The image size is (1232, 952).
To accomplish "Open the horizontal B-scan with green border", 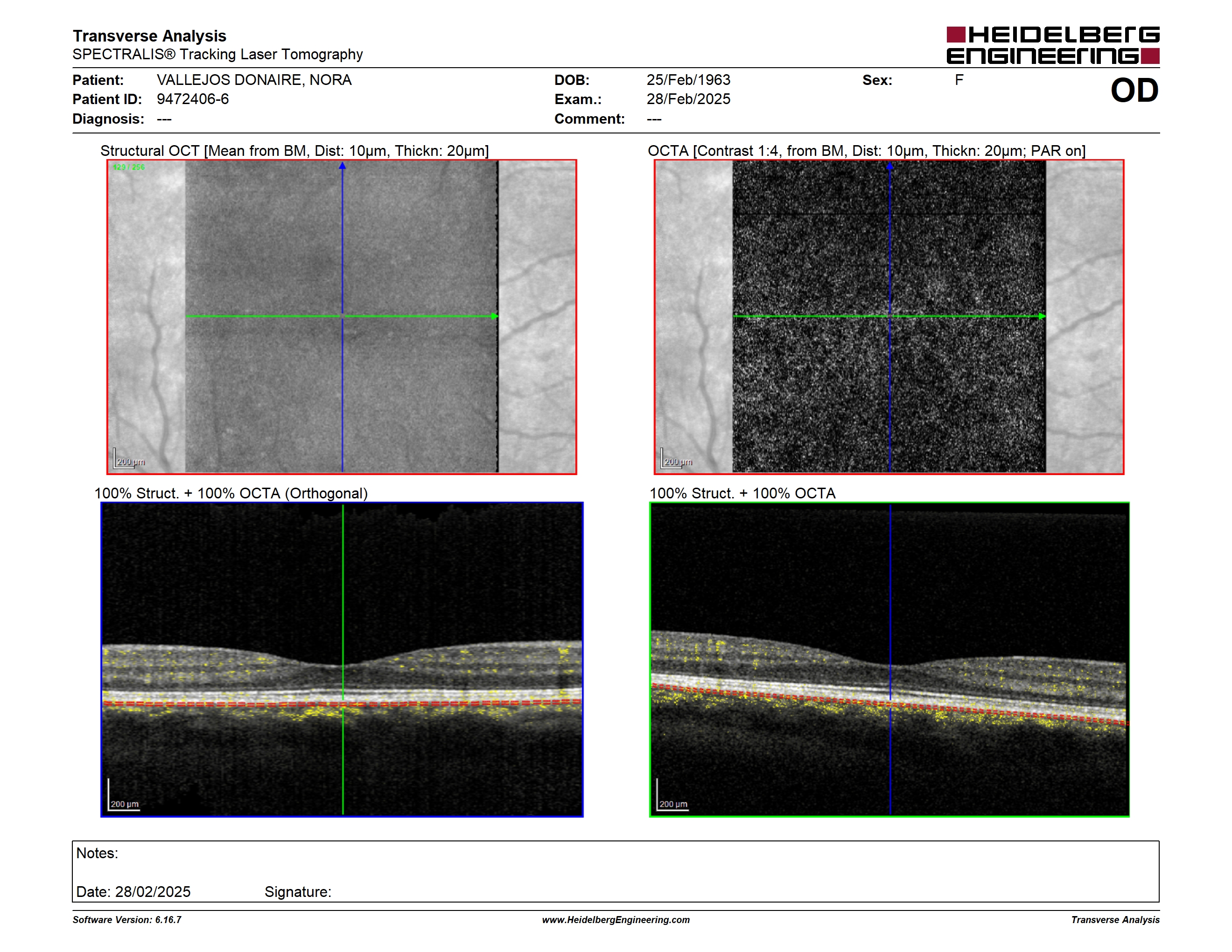I will pyautogui.click(x=889, y=659).
